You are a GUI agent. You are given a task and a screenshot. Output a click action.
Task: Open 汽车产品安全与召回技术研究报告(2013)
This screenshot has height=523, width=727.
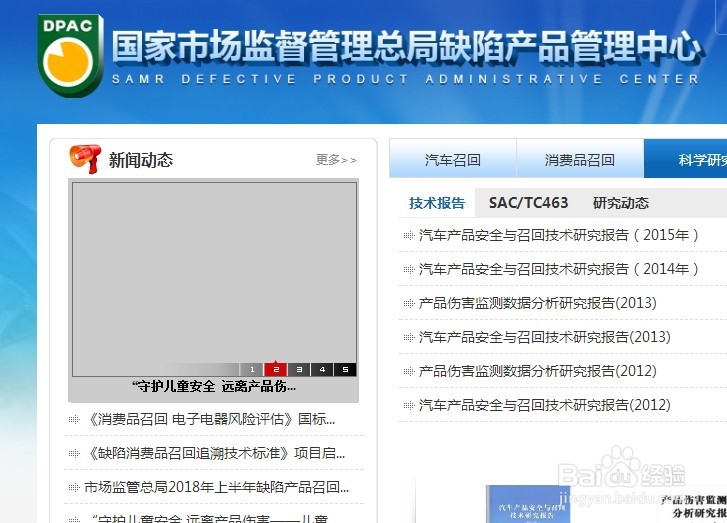click(544, 337)
